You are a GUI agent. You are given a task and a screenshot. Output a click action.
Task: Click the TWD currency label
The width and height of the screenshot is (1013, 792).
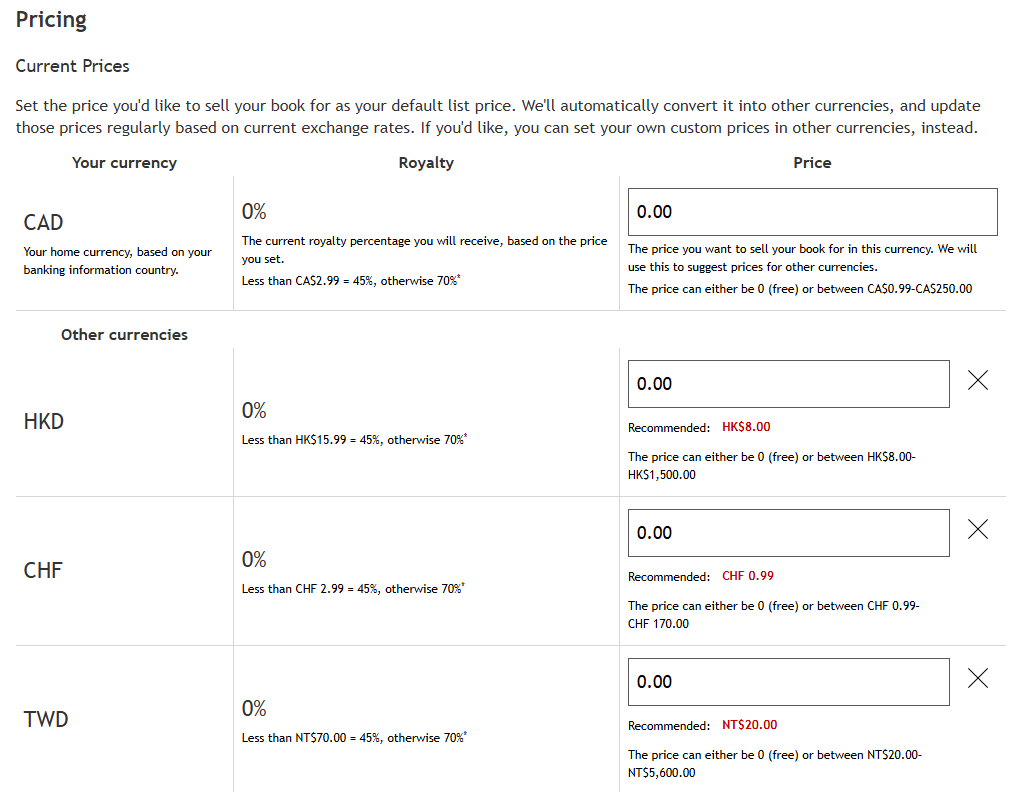point(46,719)
